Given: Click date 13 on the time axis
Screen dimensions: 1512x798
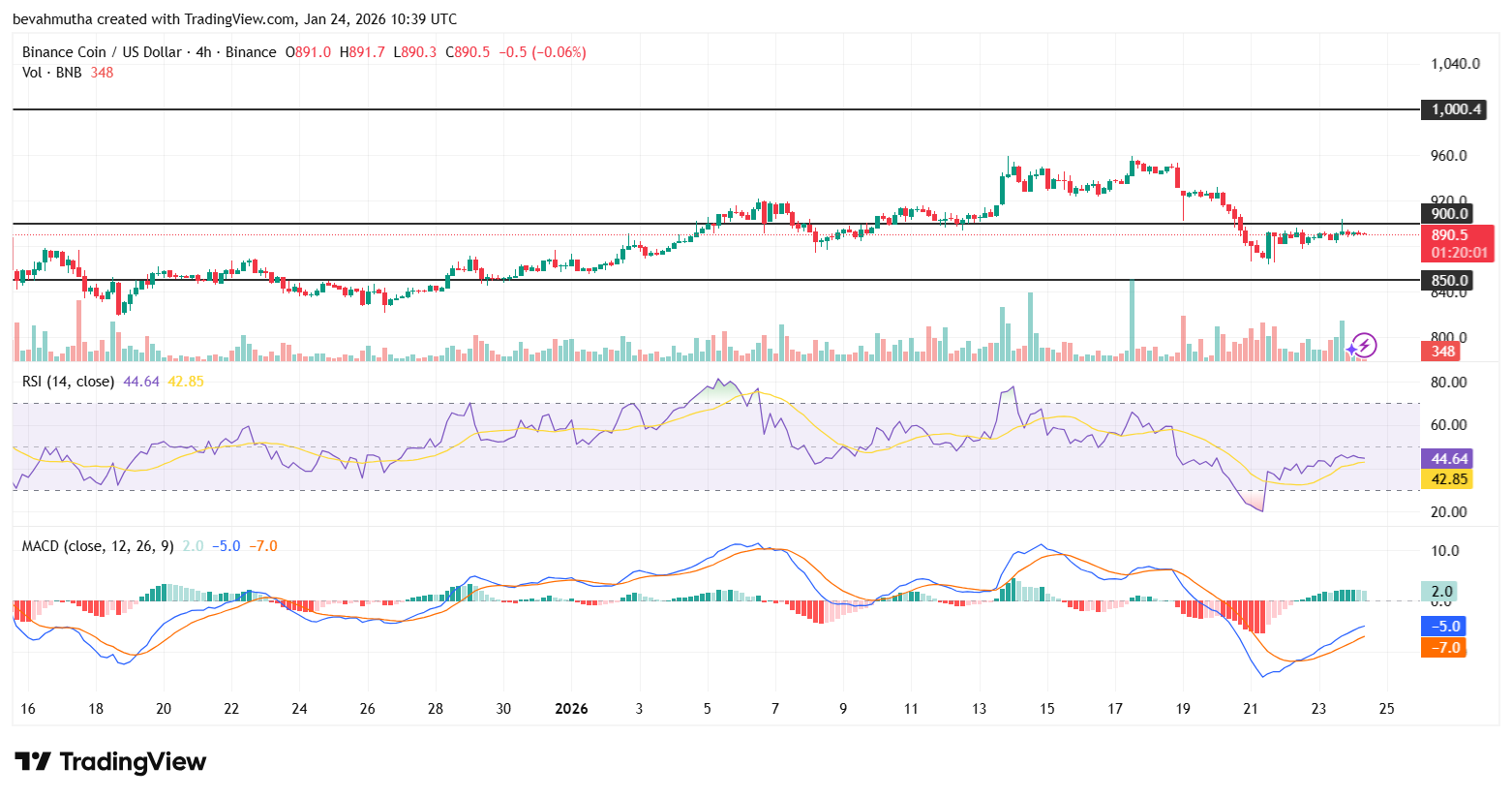Looking at the screenshot, I should coord(980,709).
